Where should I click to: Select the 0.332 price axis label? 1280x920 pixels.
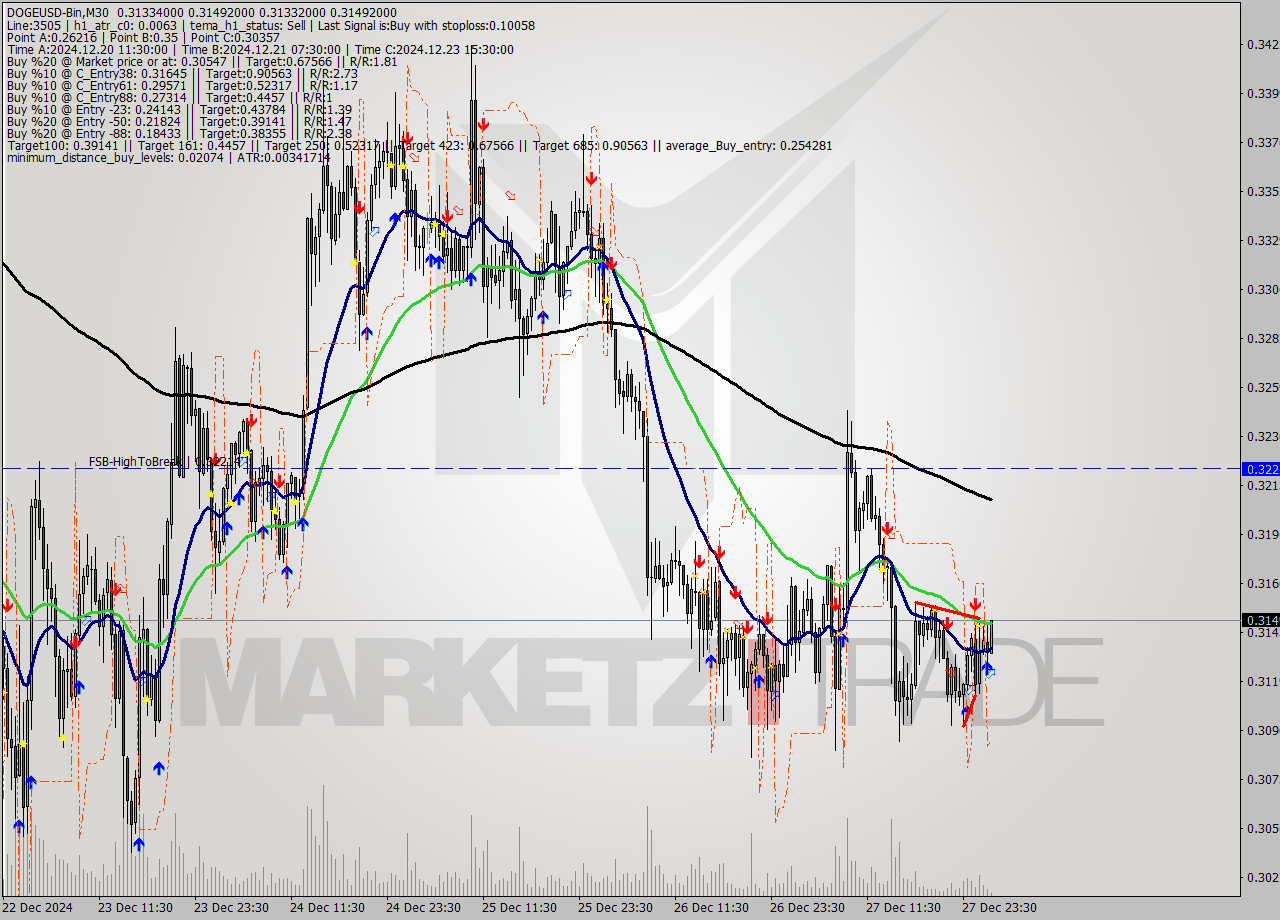[x=1263, y=240]
